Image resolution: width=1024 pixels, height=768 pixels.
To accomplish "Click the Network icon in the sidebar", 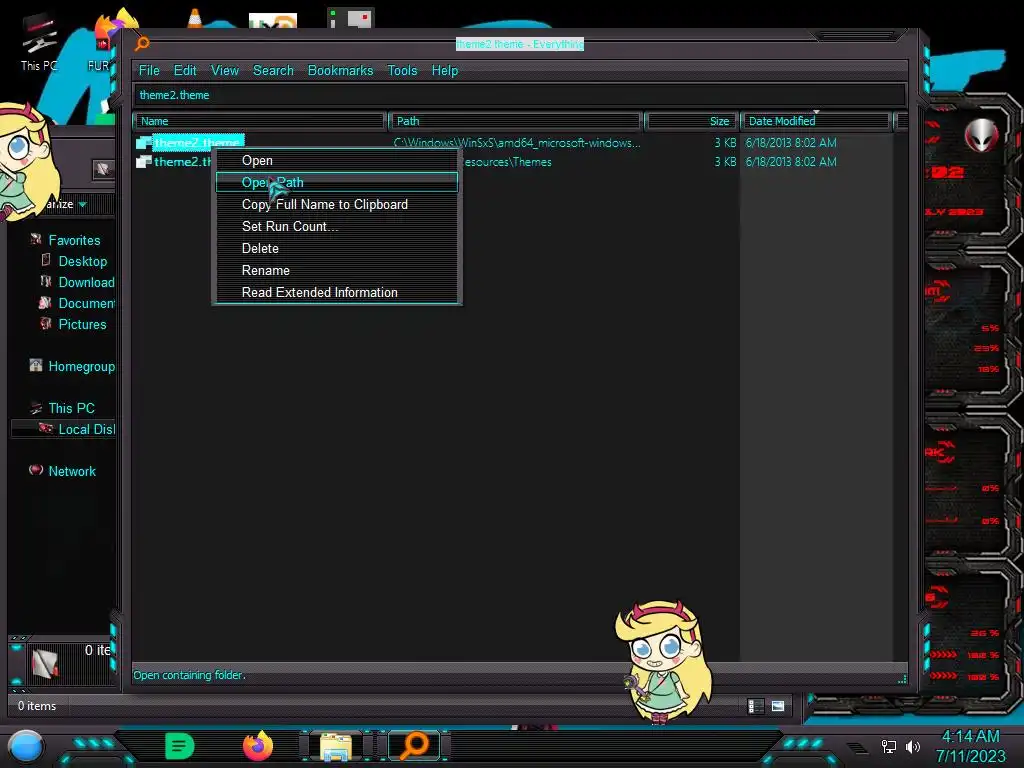I will point(36,470).
